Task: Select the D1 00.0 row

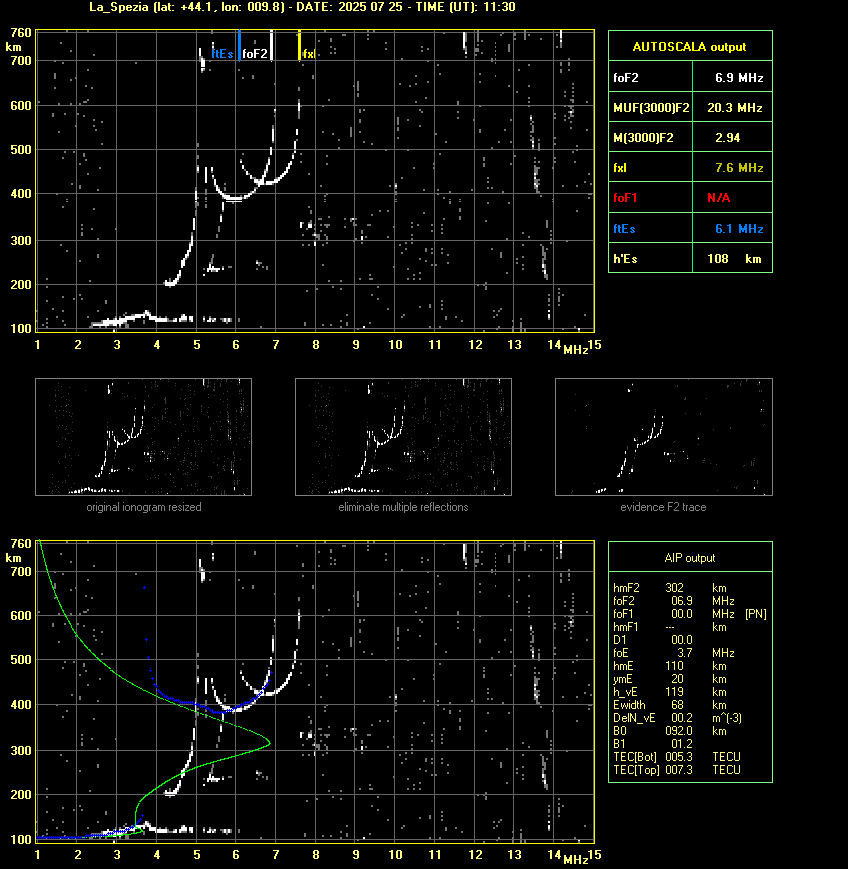Action: click(x=653, y=640)
